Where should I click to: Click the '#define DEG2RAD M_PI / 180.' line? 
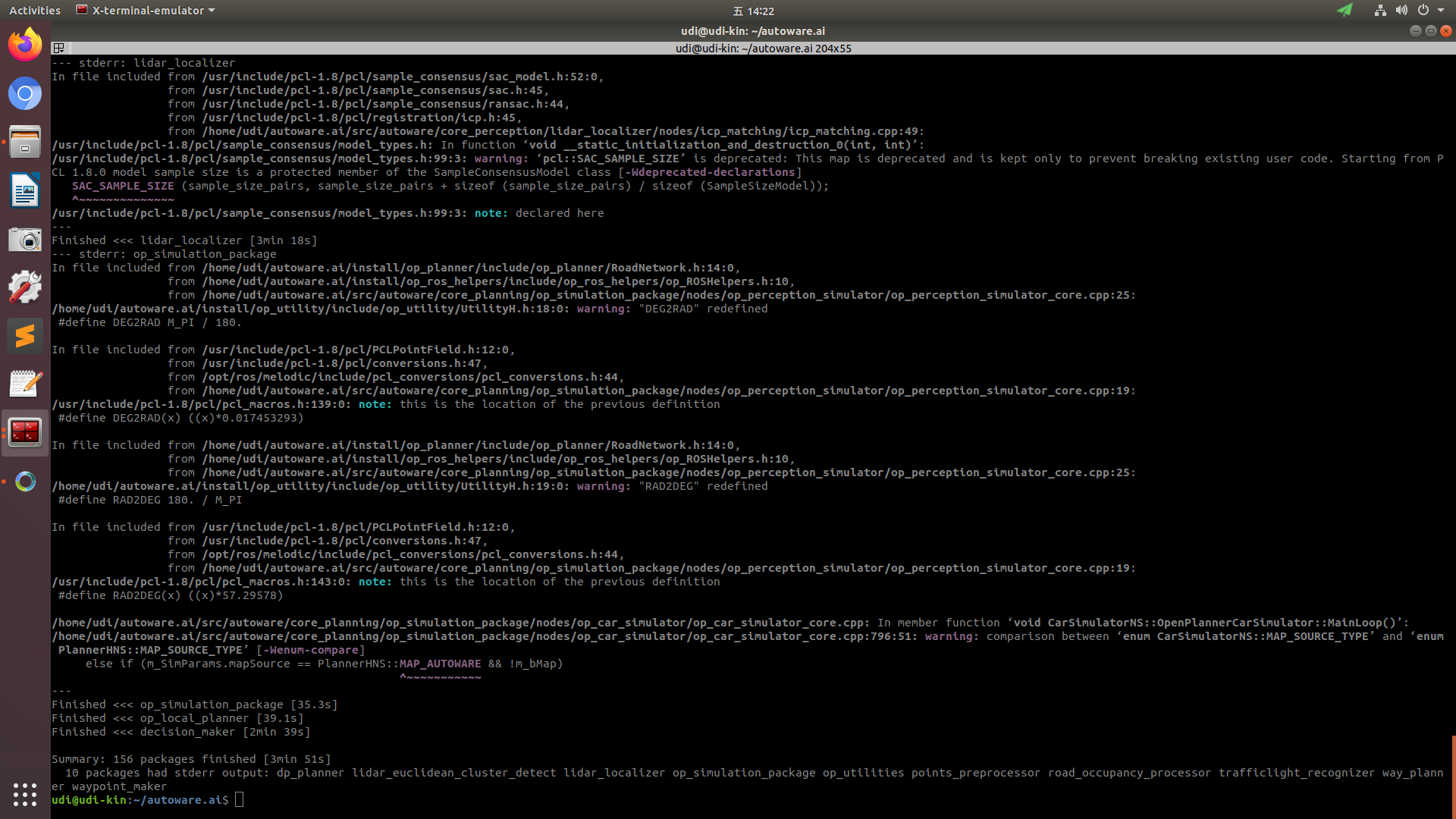point(149,322)
